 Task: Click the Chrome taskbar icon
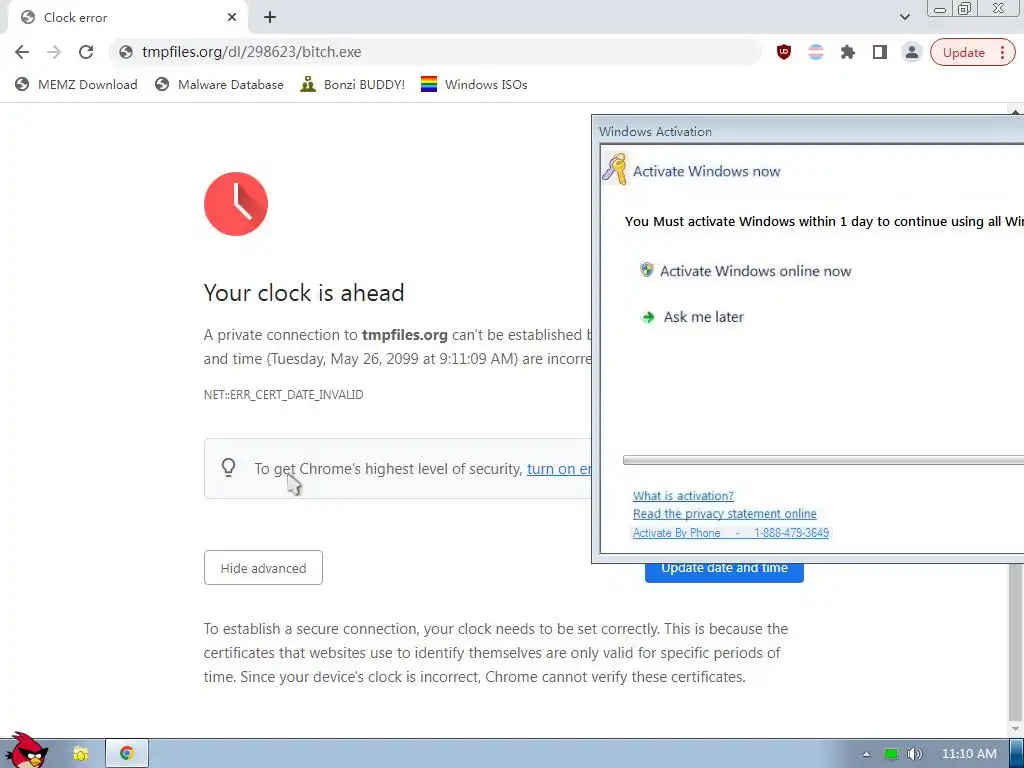(127, 754)
